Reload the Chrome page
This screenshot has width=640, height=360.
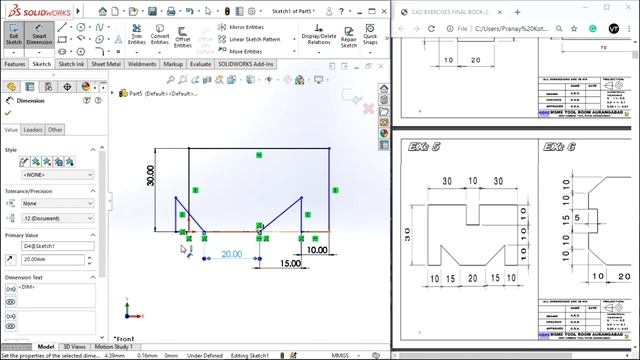[431, 29]
